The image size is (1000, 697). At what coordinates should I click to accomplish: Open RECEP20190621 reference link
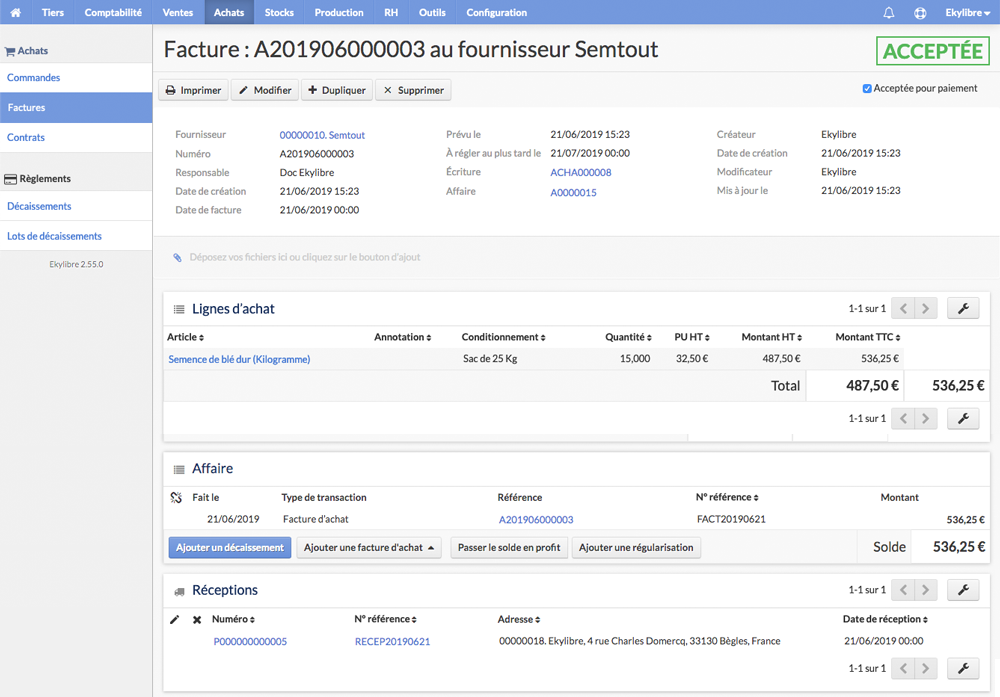[x=392, y=642]
